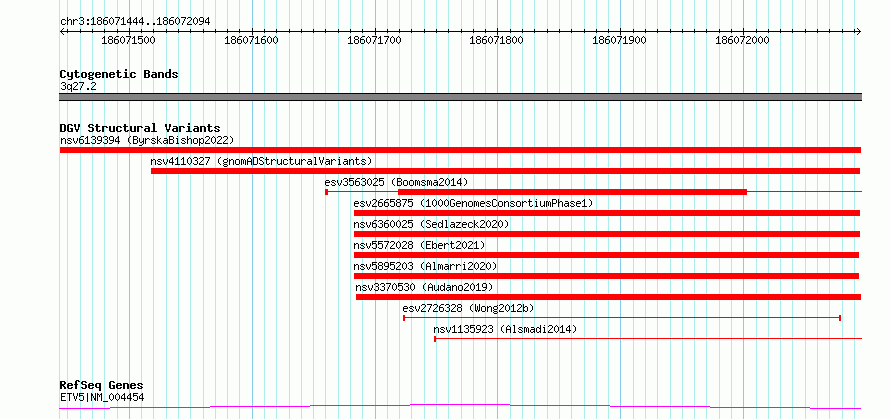Click the esv3563025 (Boomsma2014) label
The height and width of the screenshot is (419, 890).
pyautogui.click(x=396, y=182)
